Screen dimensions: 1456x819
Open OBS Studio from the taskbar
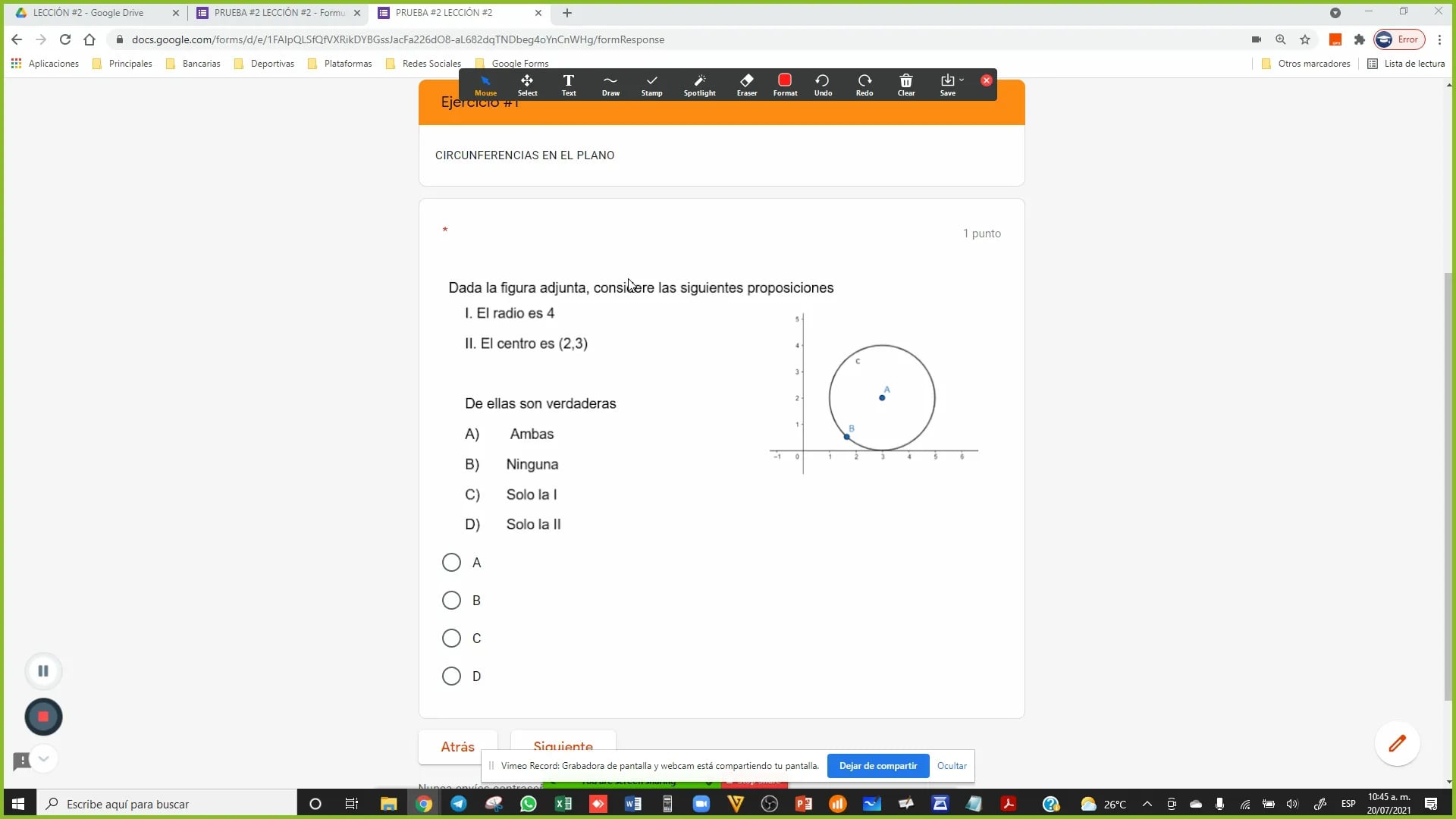770,804
